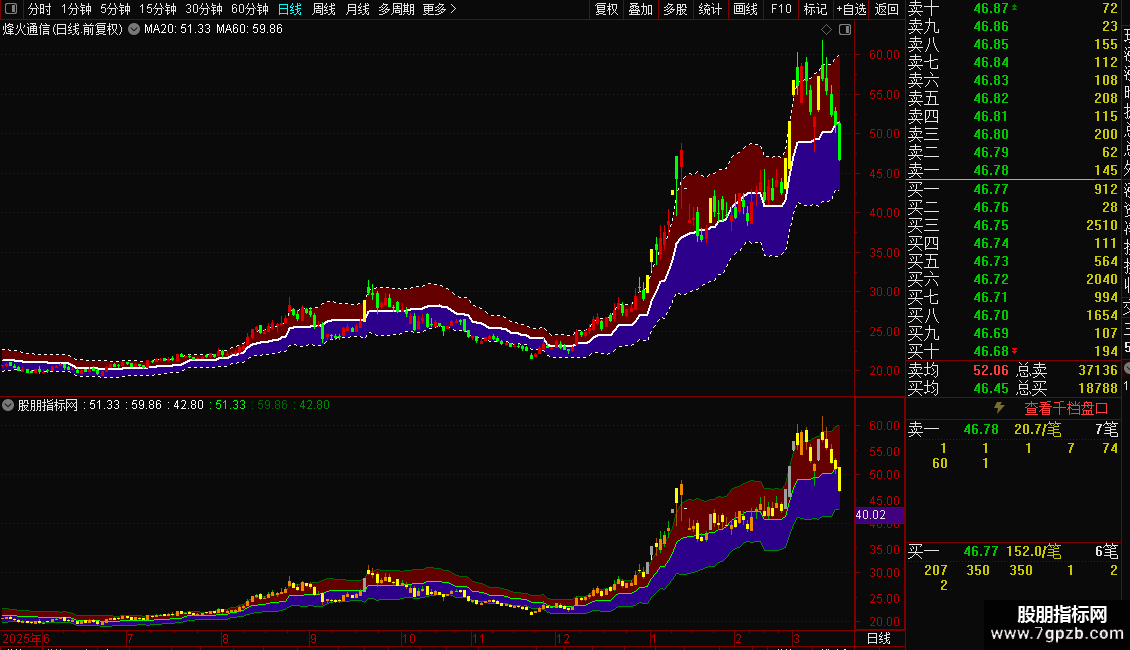The image size is (1130, 650).
Task: Add stock via +自选 button
Action: click(x=852, y=9)
